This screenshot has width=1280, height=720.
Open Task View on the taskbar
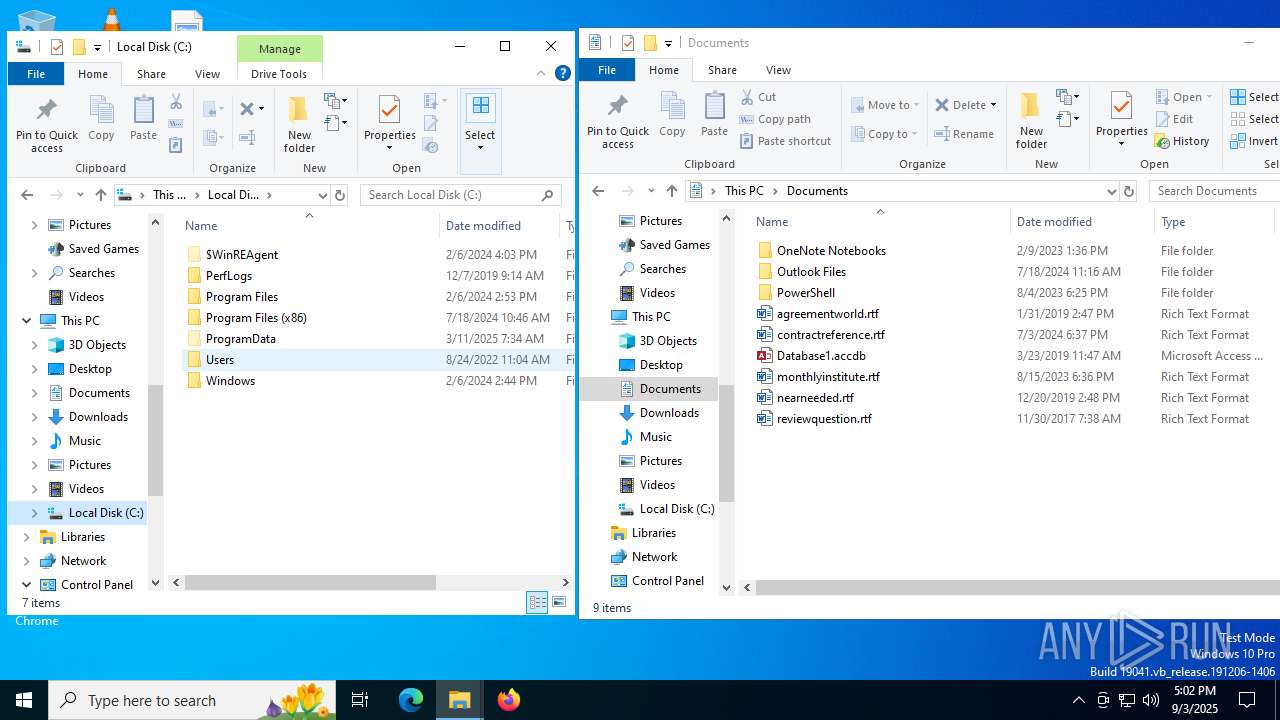360,700
